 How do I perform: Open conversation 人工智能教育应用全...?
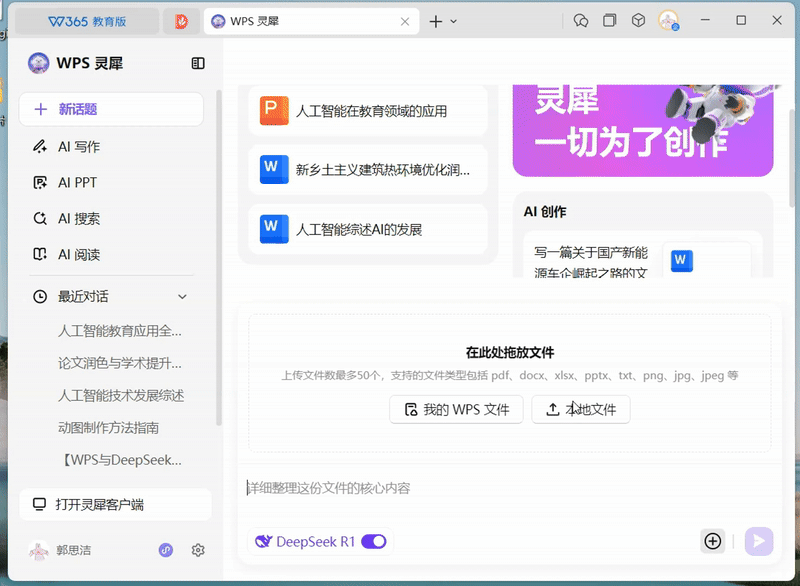coord(119,332)
